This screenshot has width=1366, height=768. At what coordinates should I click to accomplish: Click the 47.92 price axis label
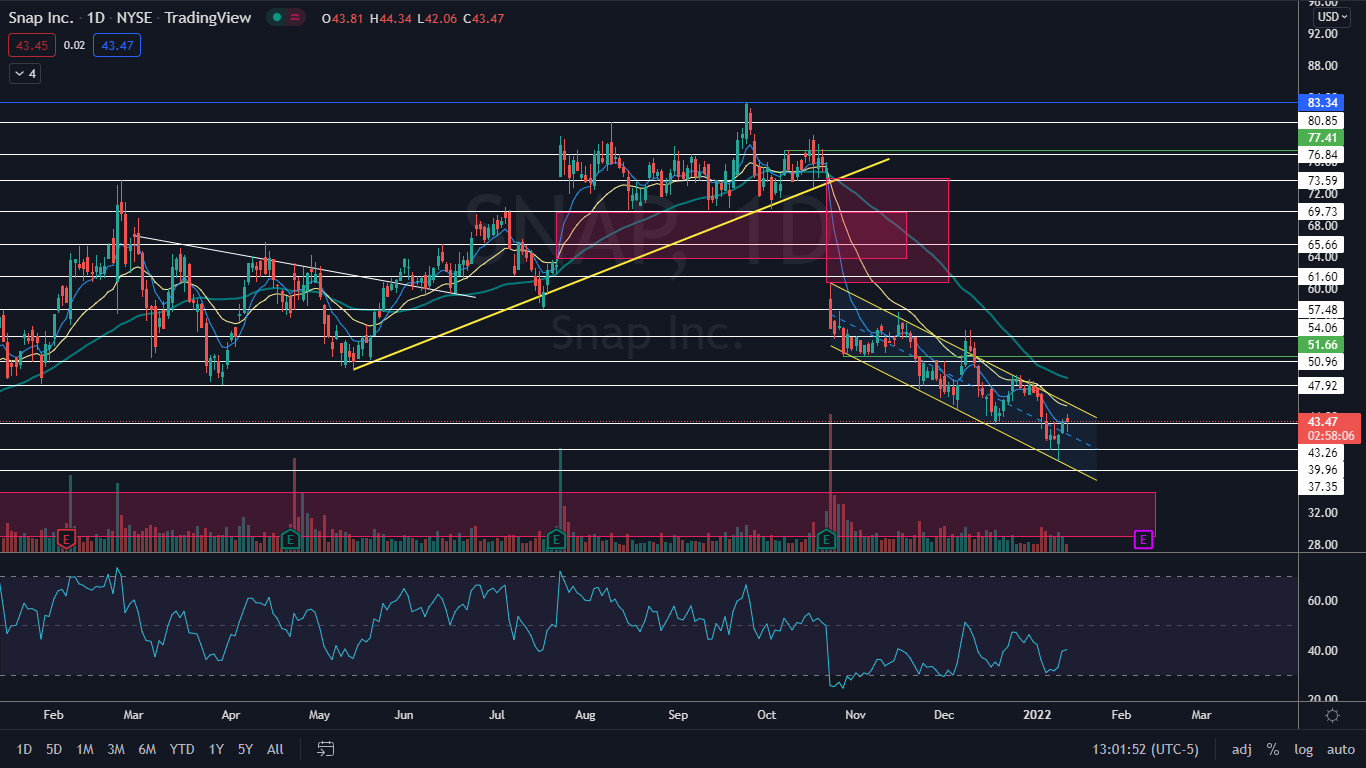click(x=1322, y=386)
